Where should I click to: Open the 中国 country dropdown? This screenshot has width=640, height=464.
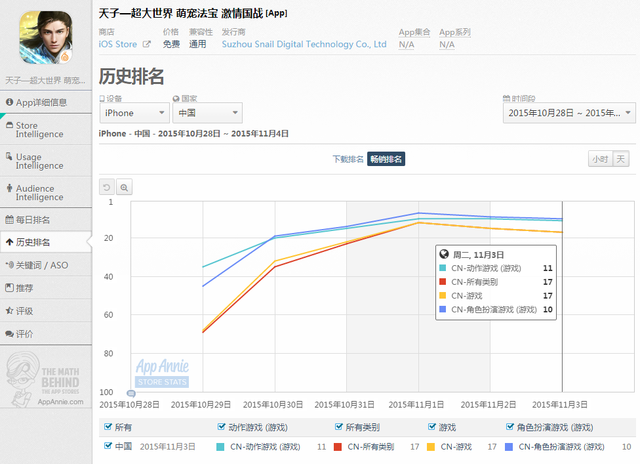[x=207, y=113]
